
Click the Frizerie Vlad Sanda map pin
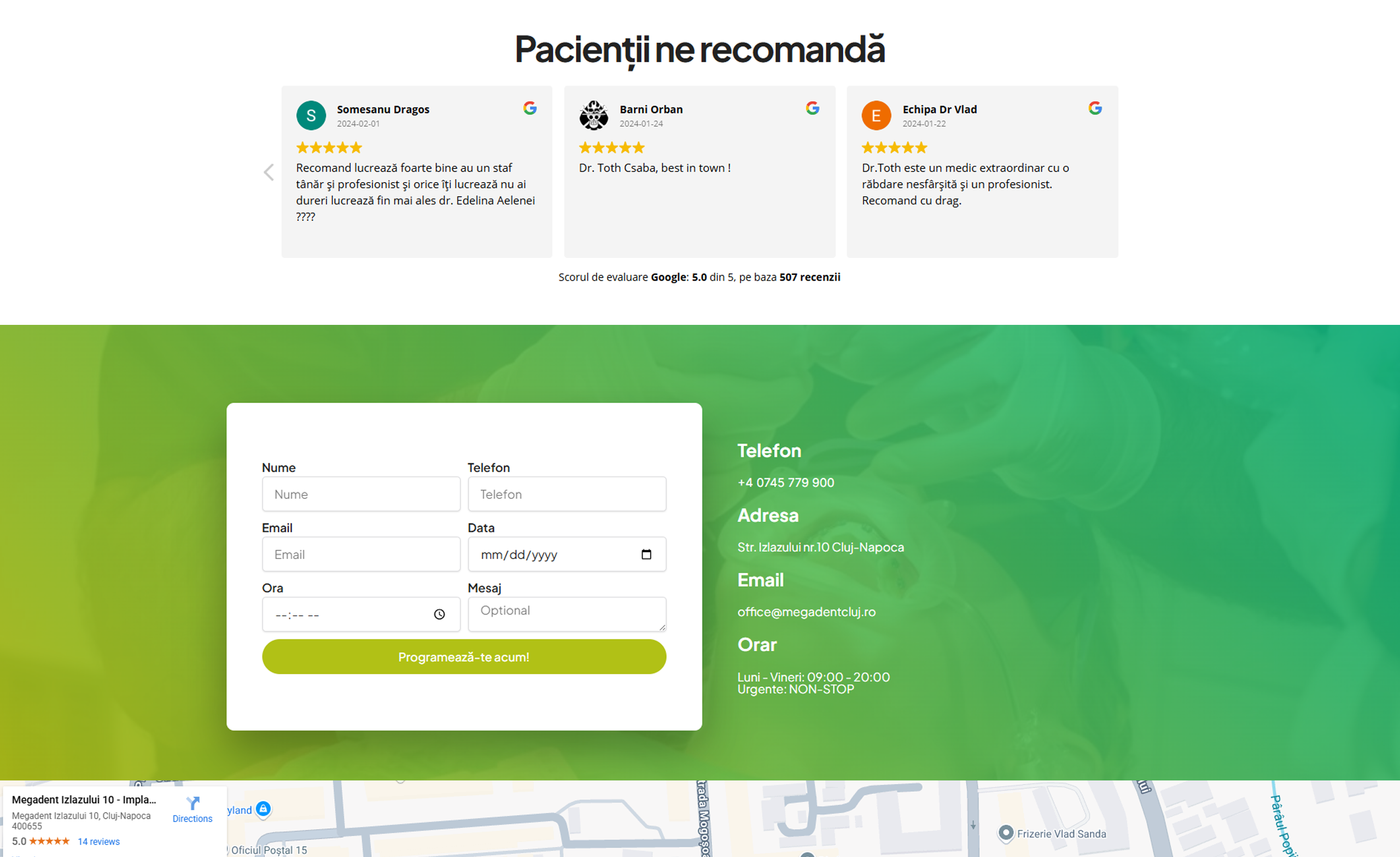tap(1006, 832)
